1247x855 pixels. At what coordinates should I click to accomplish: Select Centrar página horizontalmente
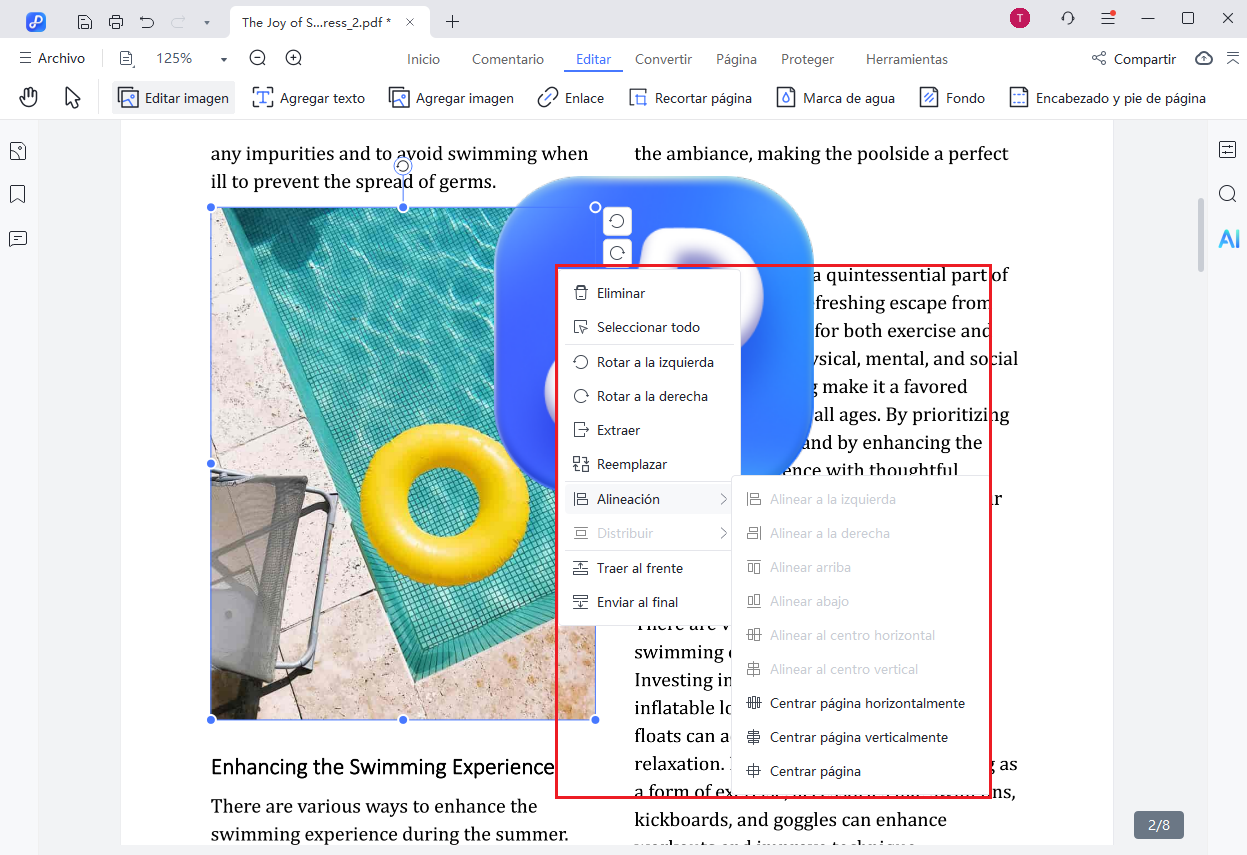pos(866,703)
